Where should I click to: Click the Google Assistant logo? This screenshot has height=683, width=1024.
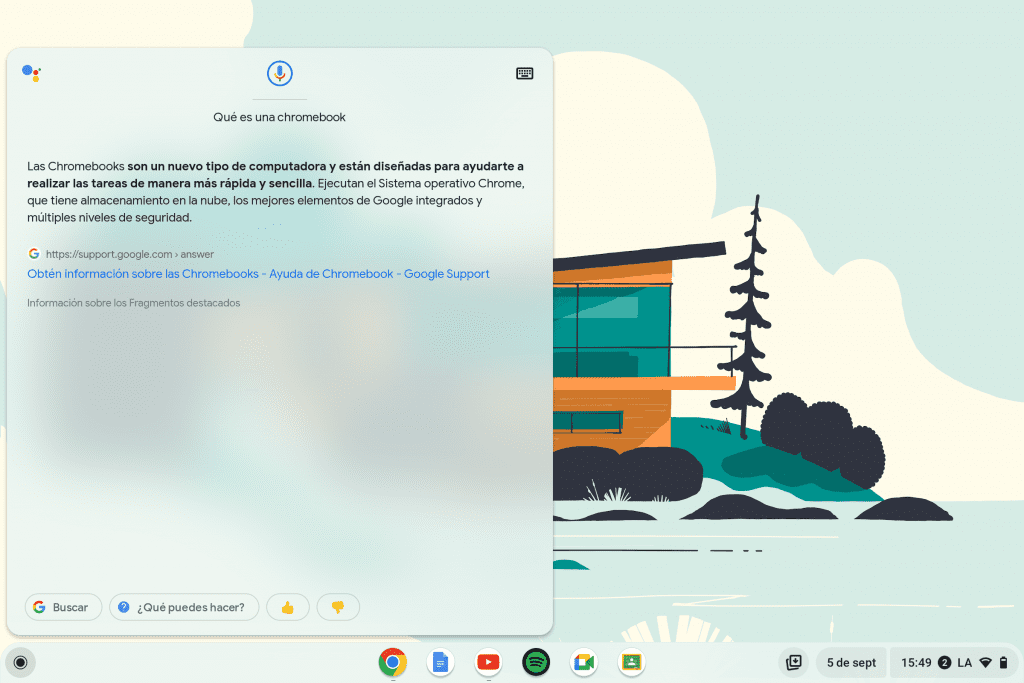coord(31,73)
